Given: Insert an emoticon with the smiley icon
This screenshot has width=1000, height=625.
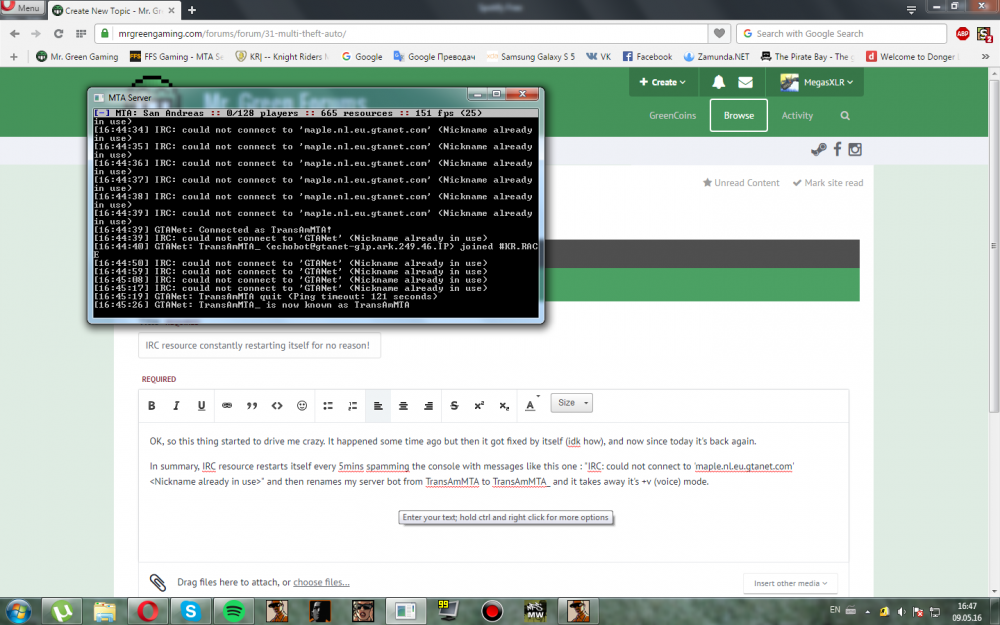Looking at the screenshot, I should click(302, 405).
